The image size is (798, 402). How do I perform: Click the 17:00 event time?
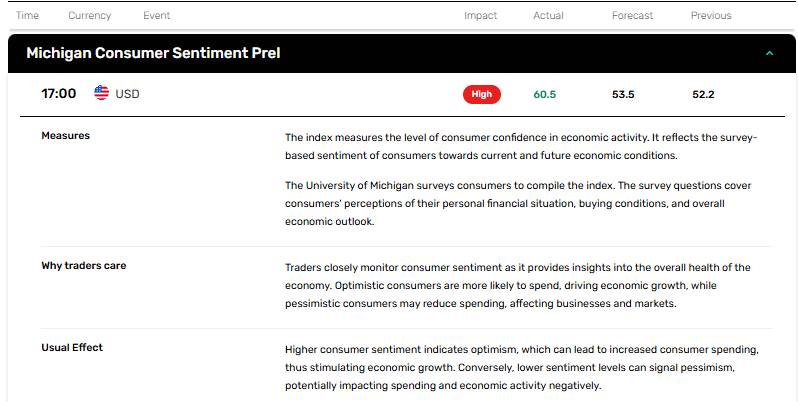click(x=59, y=94)
